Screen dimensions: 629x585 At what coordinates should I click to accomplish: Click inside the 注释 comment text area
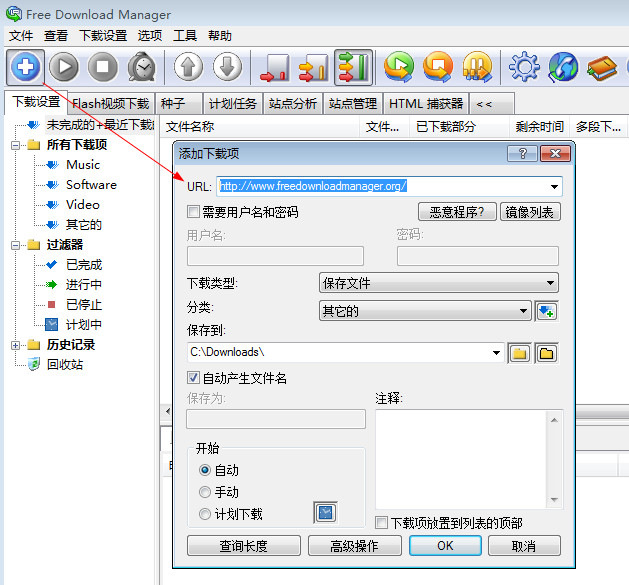click(461, 460)
